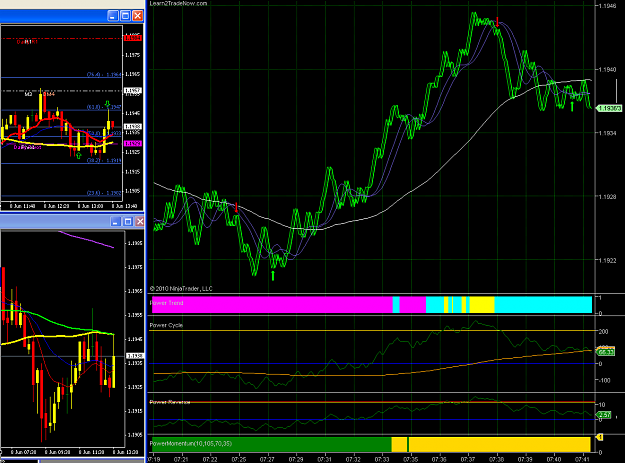625x463 pixels.
Task: Click the hollow green down arrow in top-left chart
Action: point(107,105)
